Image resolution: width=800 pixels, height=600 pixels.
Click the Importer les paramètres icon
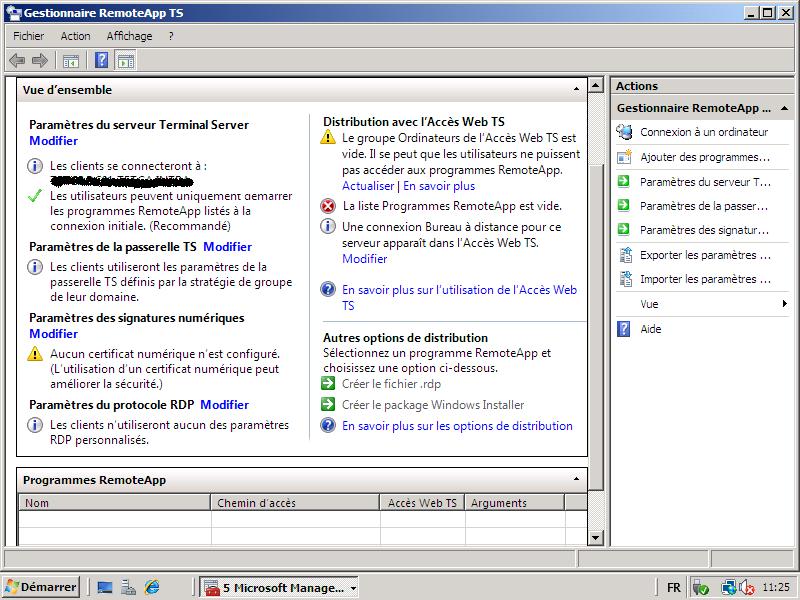625,279
